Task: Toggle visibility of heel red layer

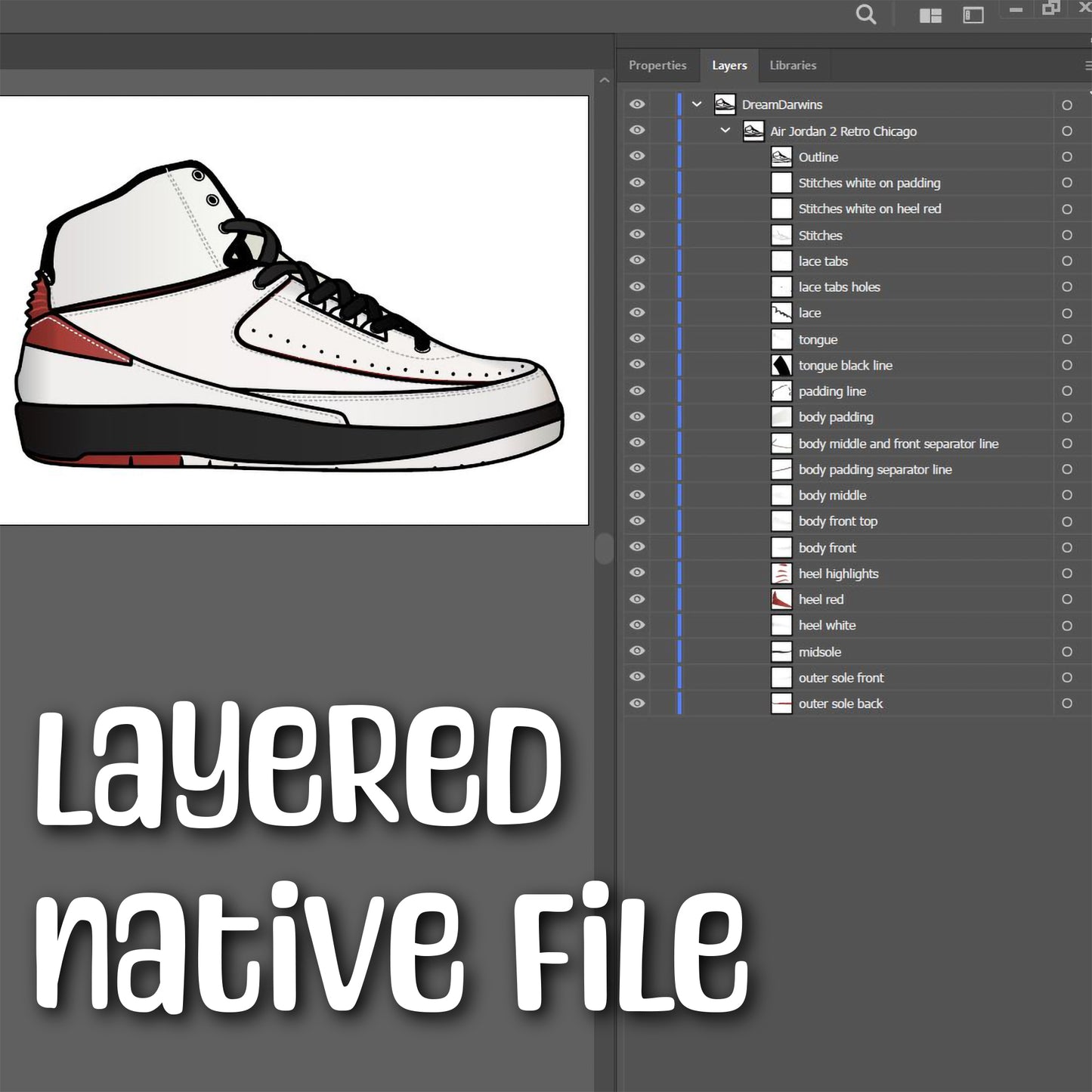Action: [x=637, y=599]
